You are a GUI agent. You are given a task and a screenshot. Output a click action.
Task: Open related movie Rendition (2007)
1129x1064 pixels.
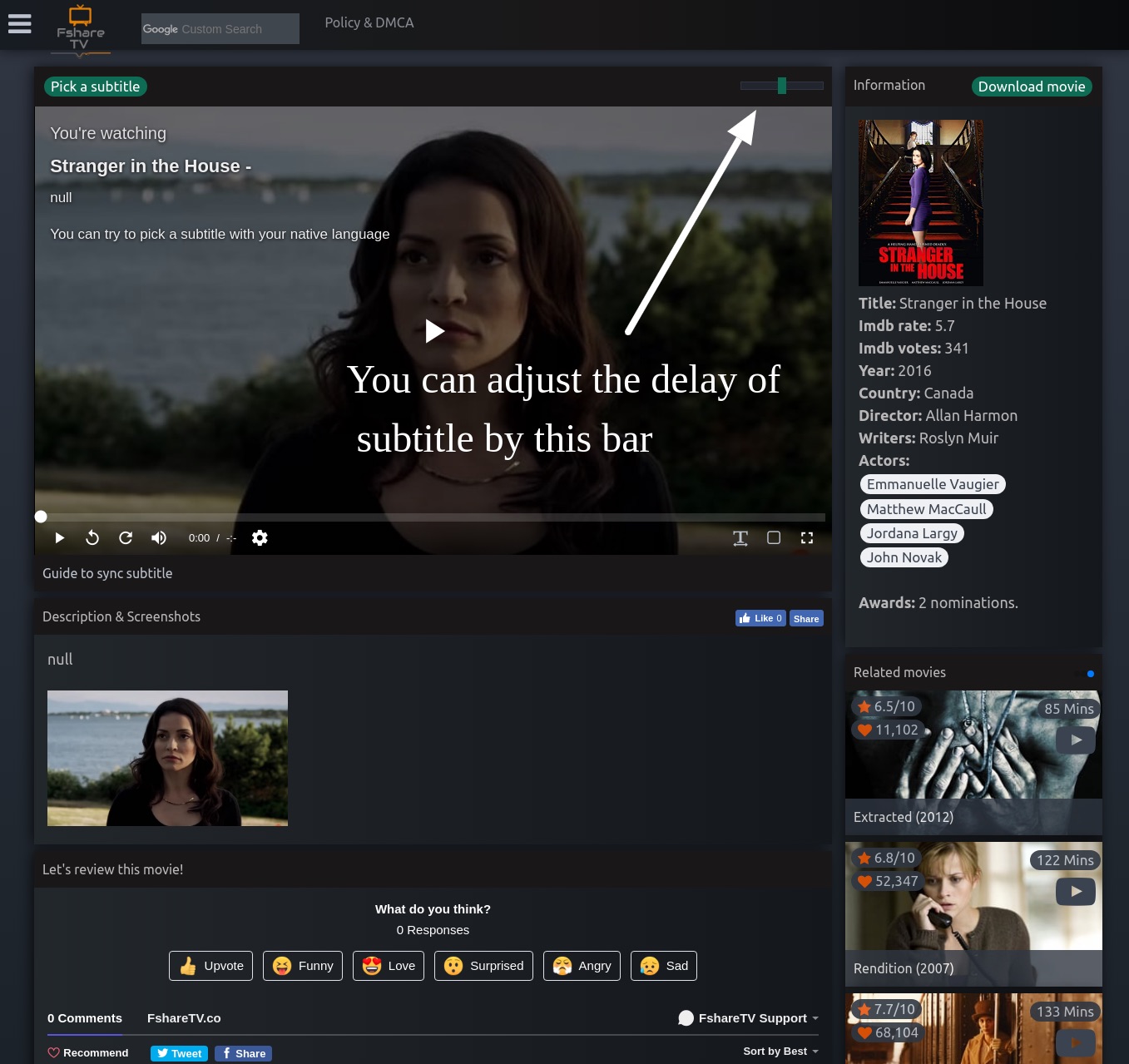904,968
